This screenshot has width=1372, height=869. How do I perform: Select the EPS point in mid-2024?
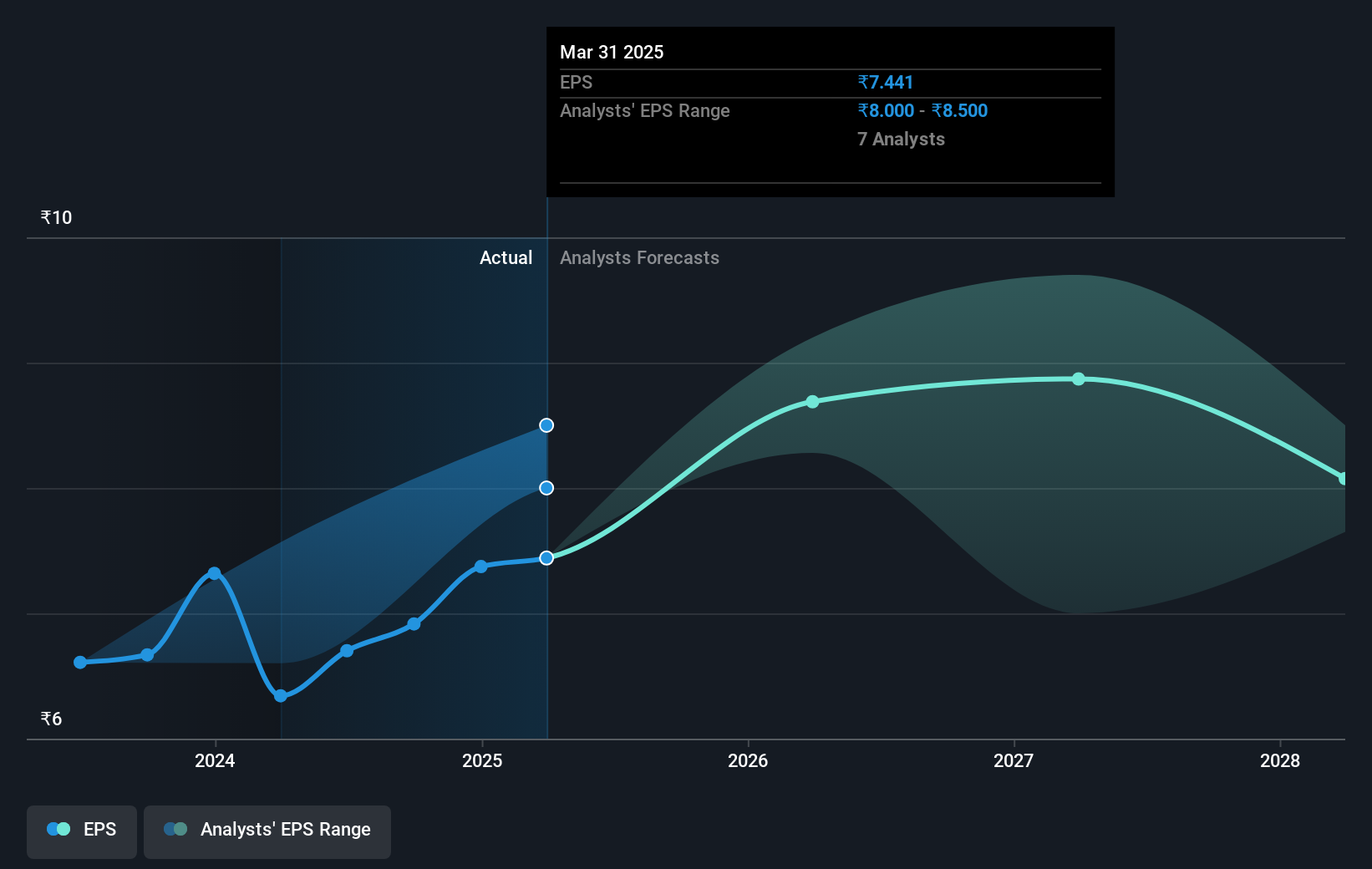(x=347, y=650)
